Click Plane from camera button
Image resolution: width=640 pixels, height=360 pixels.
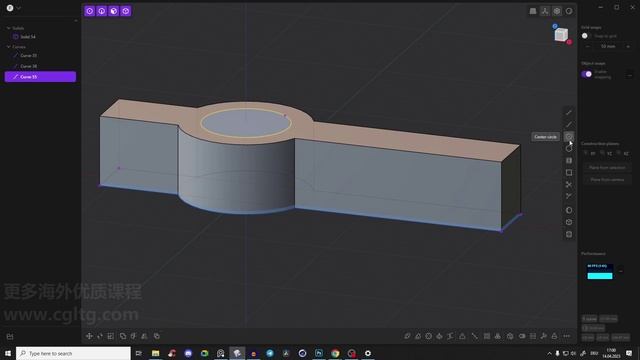pos(607,180)
